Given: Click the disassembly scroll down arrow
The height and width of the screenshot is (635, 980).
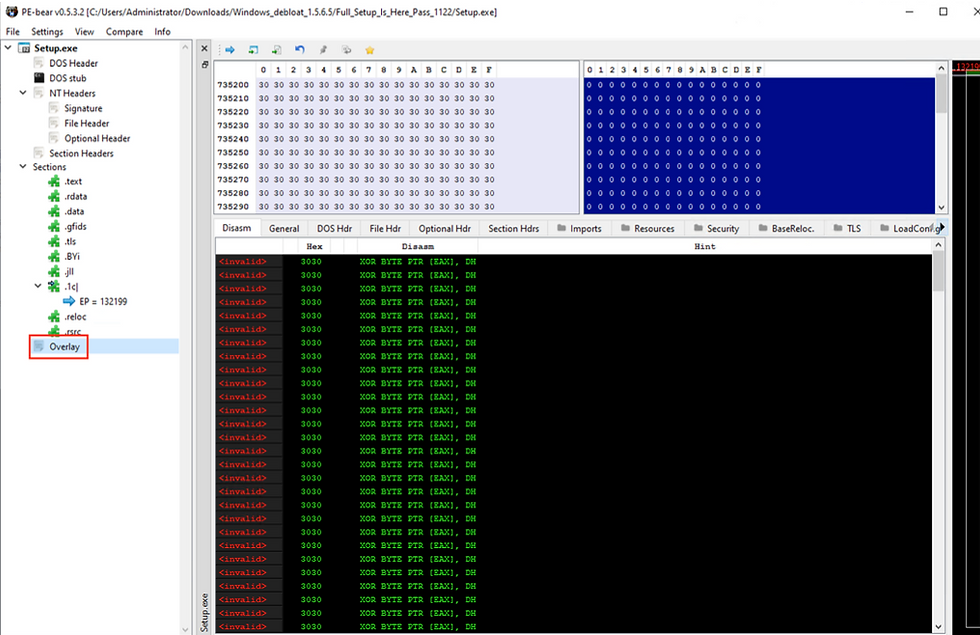Looking at the screenshot, I should [939, 626].
